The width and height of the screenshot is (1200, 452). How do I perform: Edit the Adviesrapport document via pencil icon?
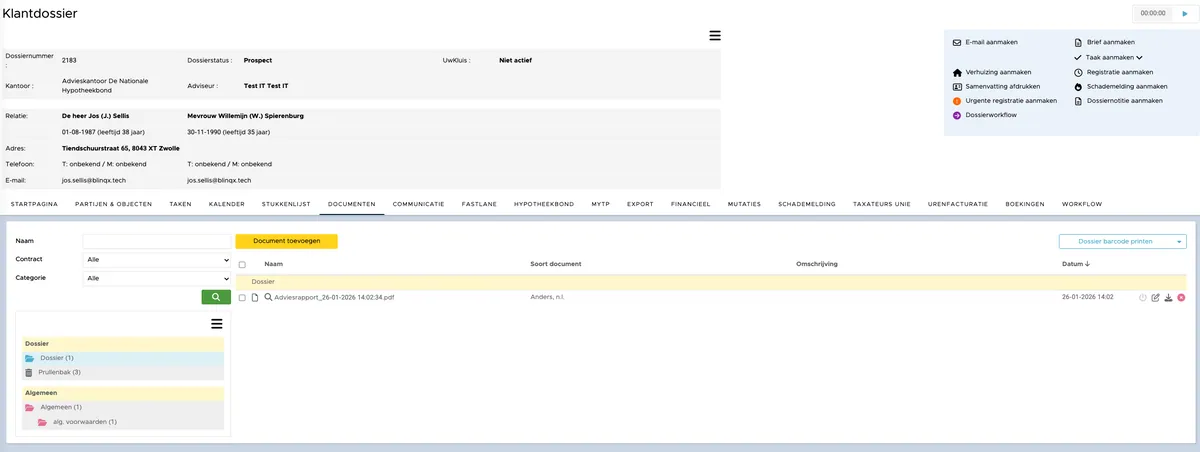[x=1156, y=298]
